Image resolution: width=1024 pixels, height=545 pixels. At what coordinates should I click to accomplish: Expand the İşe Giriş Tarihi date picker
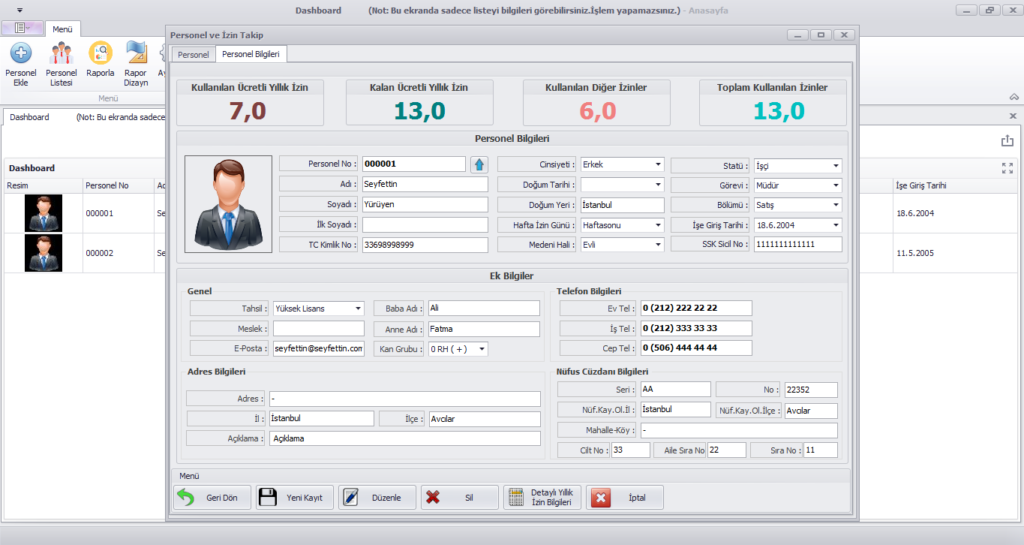point(835,224)
